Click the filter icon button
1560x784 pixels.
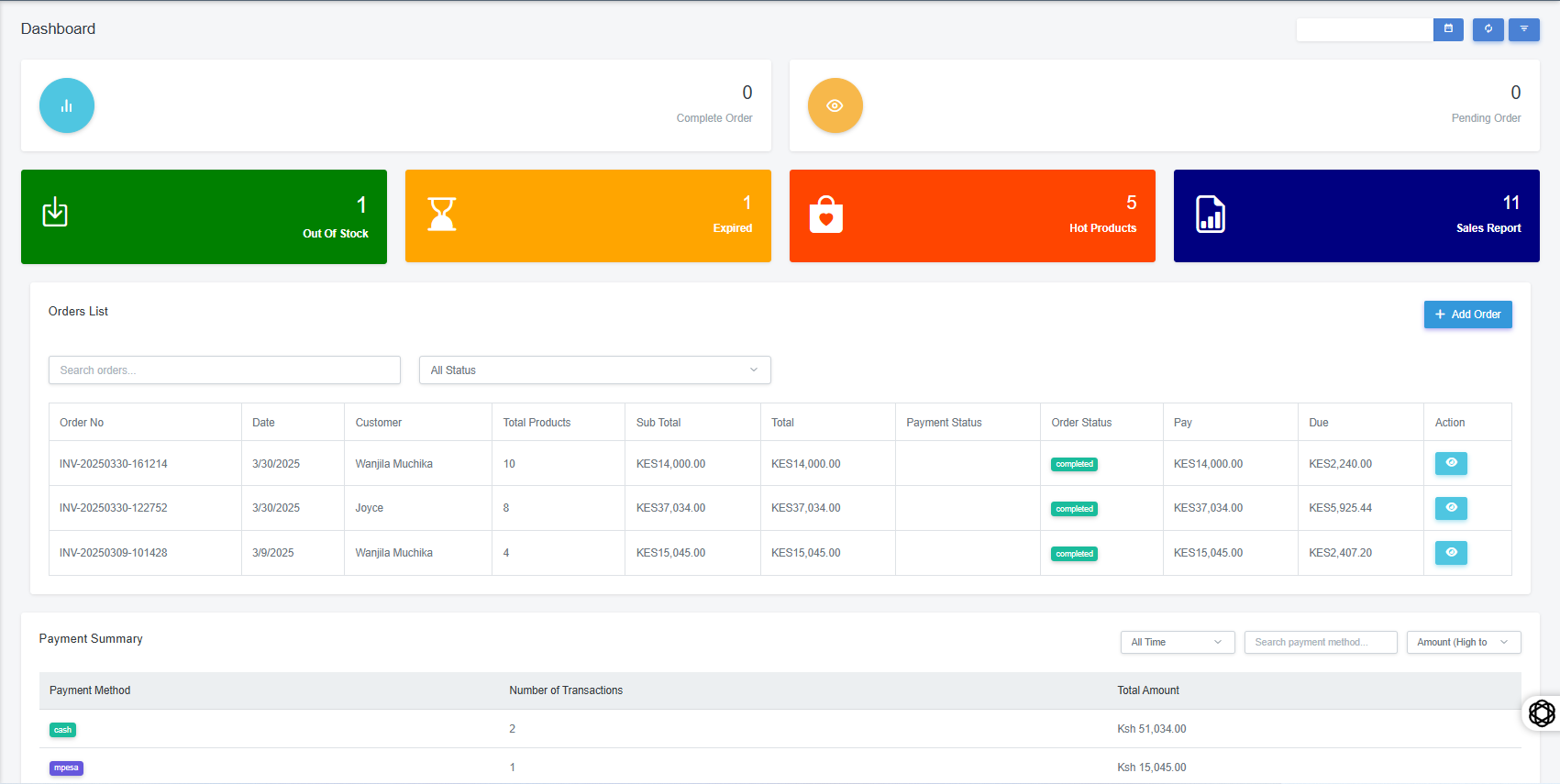click(1523, 29)
